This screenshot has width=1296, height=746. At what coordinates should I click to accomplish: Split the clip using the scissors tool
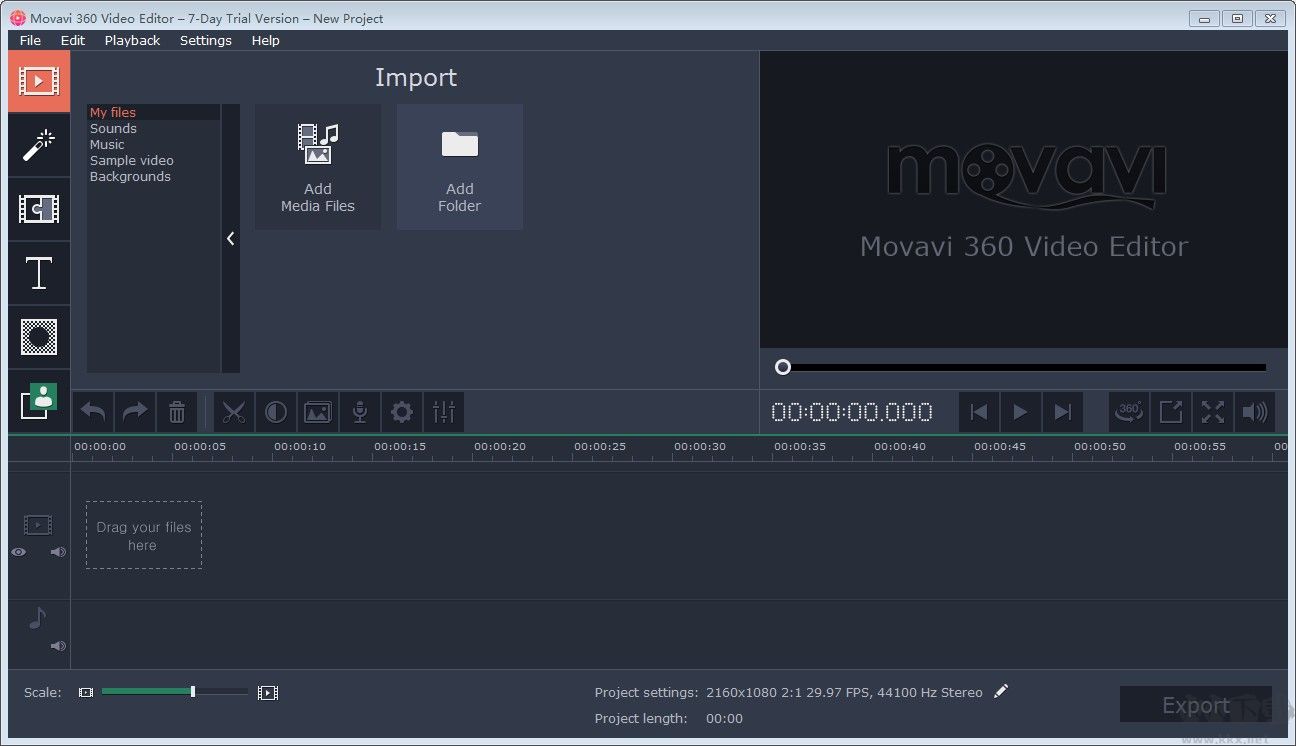pos(234,412)
